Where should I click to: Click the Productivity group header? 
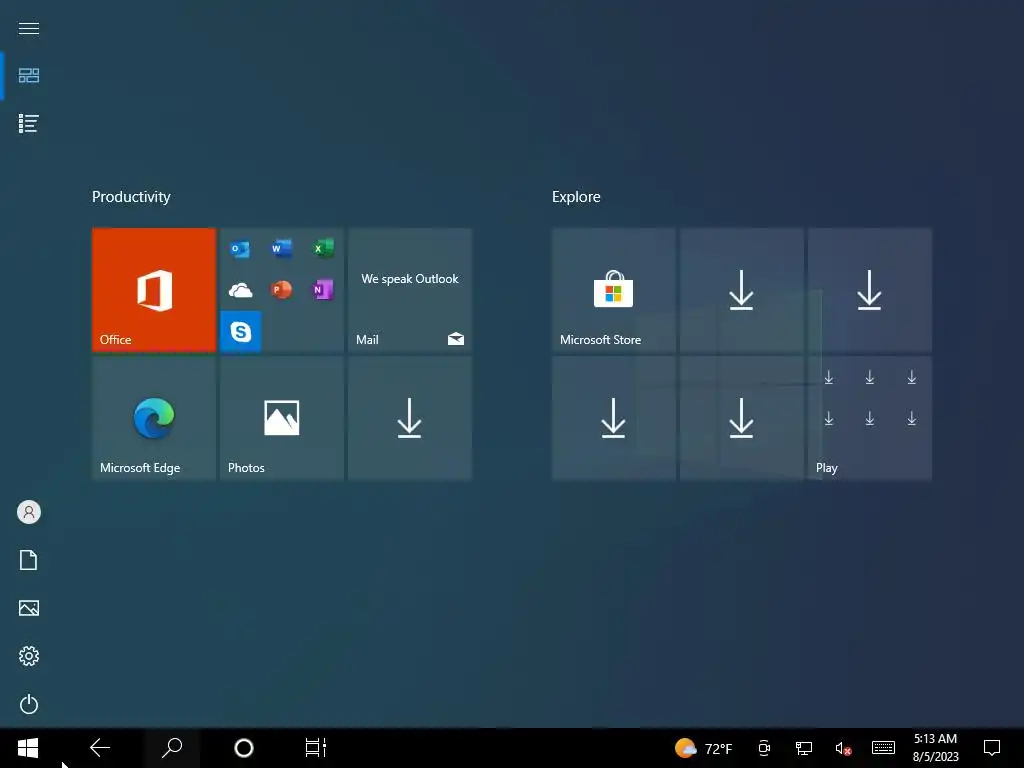tap(131, 197)
